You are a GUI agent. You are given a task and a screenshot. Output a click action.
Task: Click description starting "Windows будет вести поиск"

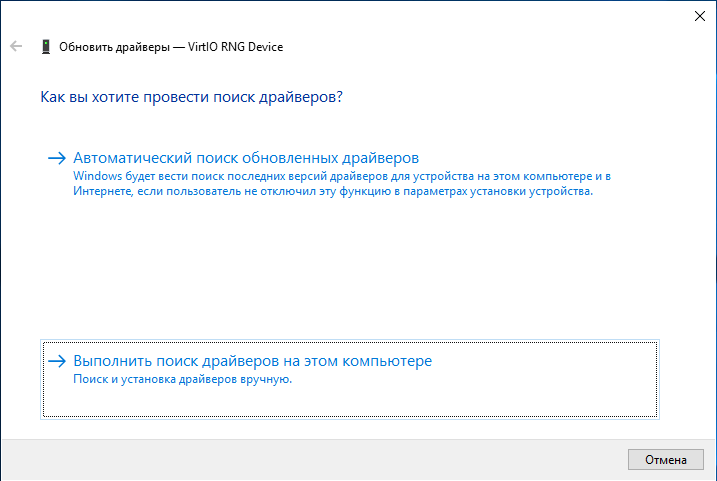tap(342, 183)
